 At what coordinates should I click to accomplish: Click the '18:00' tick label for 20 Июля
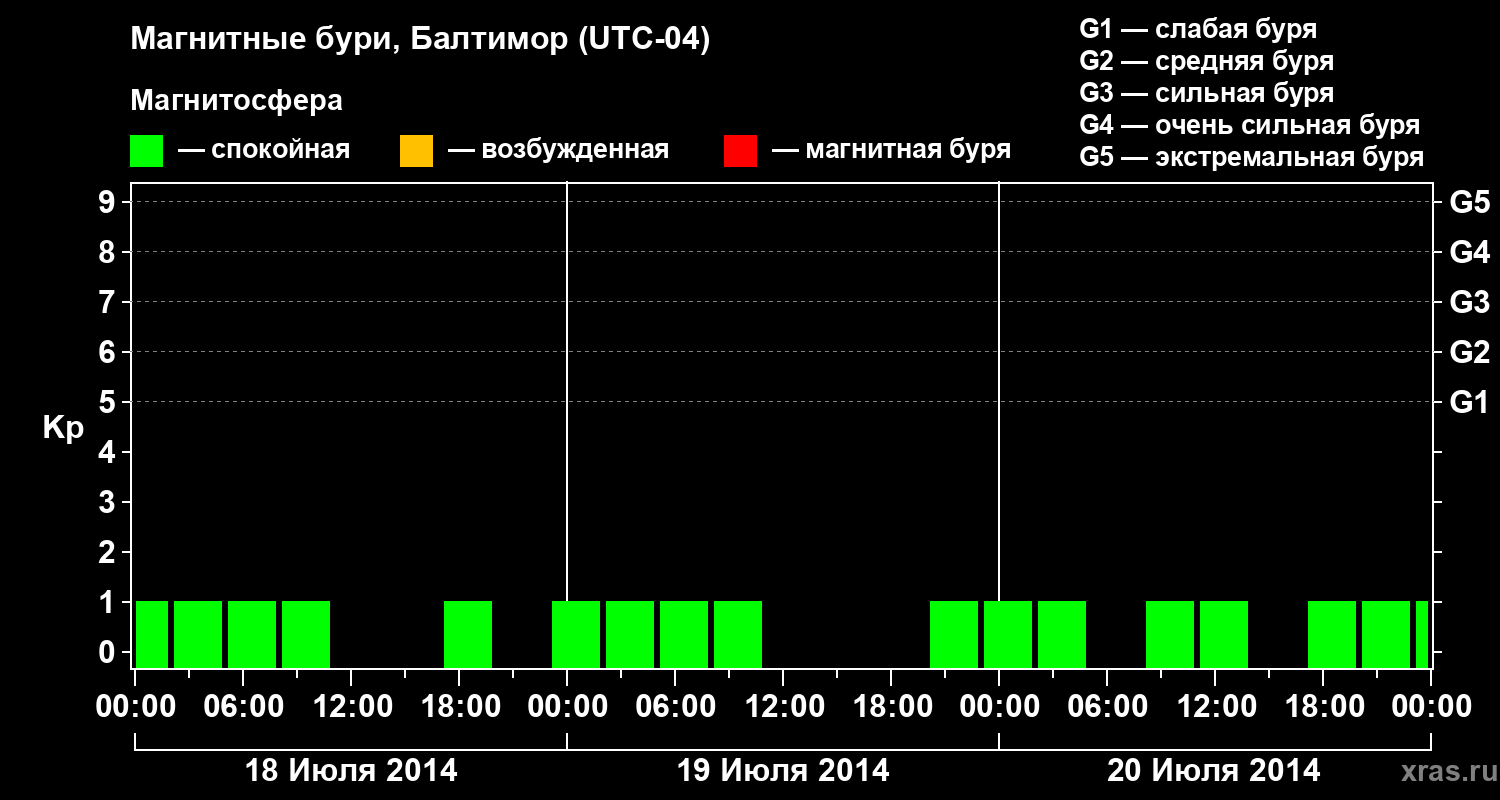coord(1323,707)
